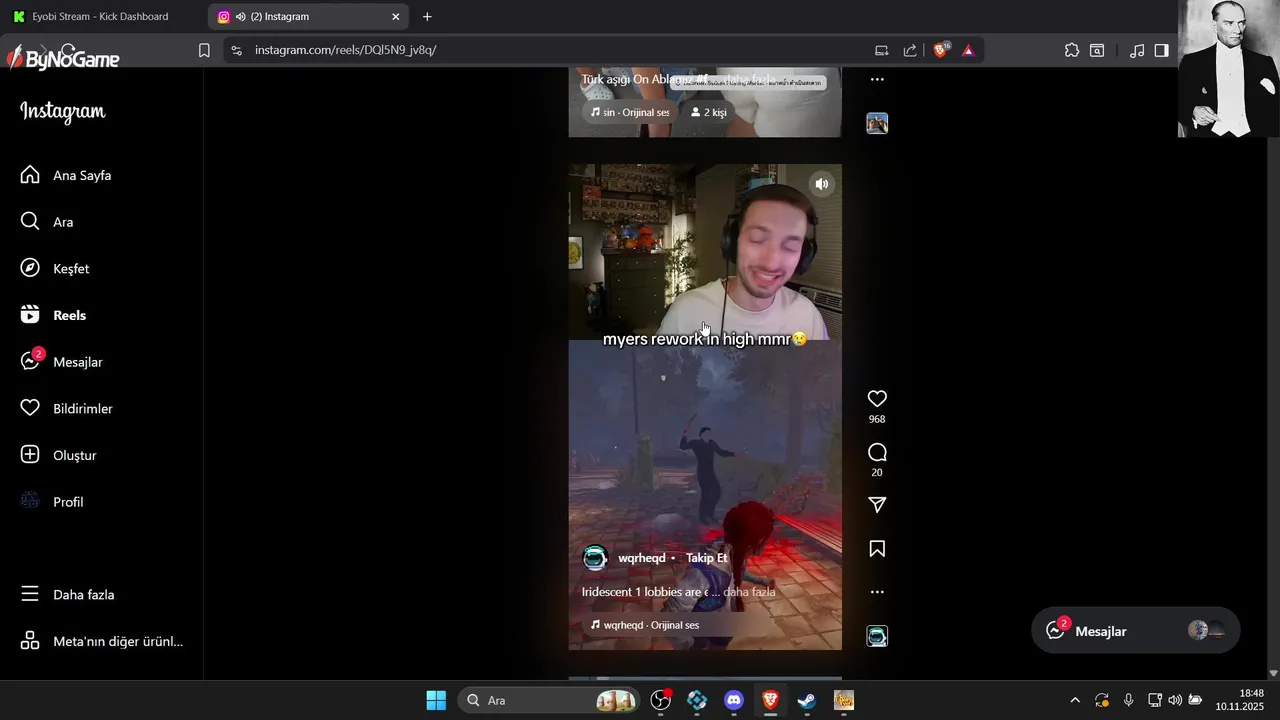Viewport: 1280px width, 720px height.
Task: Open Ana Sayfa in Instagram sidebar
Action: [x=66, y=175]
